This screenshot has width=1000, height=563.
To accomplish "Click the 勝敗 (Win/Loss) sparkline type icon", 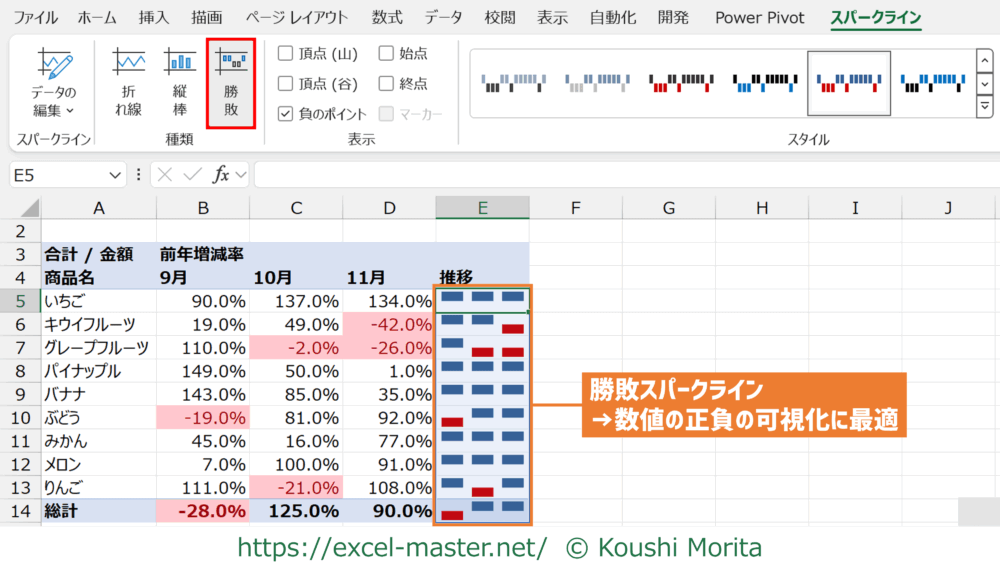I will pos(231,83).
